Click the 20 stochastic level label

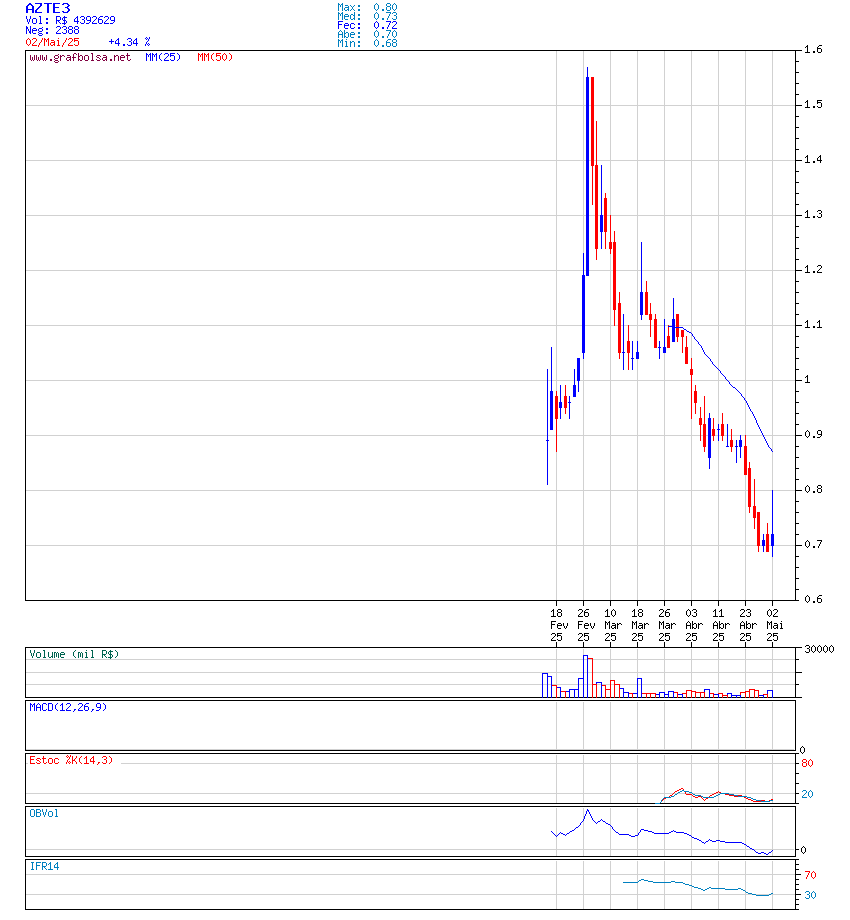tap(807, 794)
